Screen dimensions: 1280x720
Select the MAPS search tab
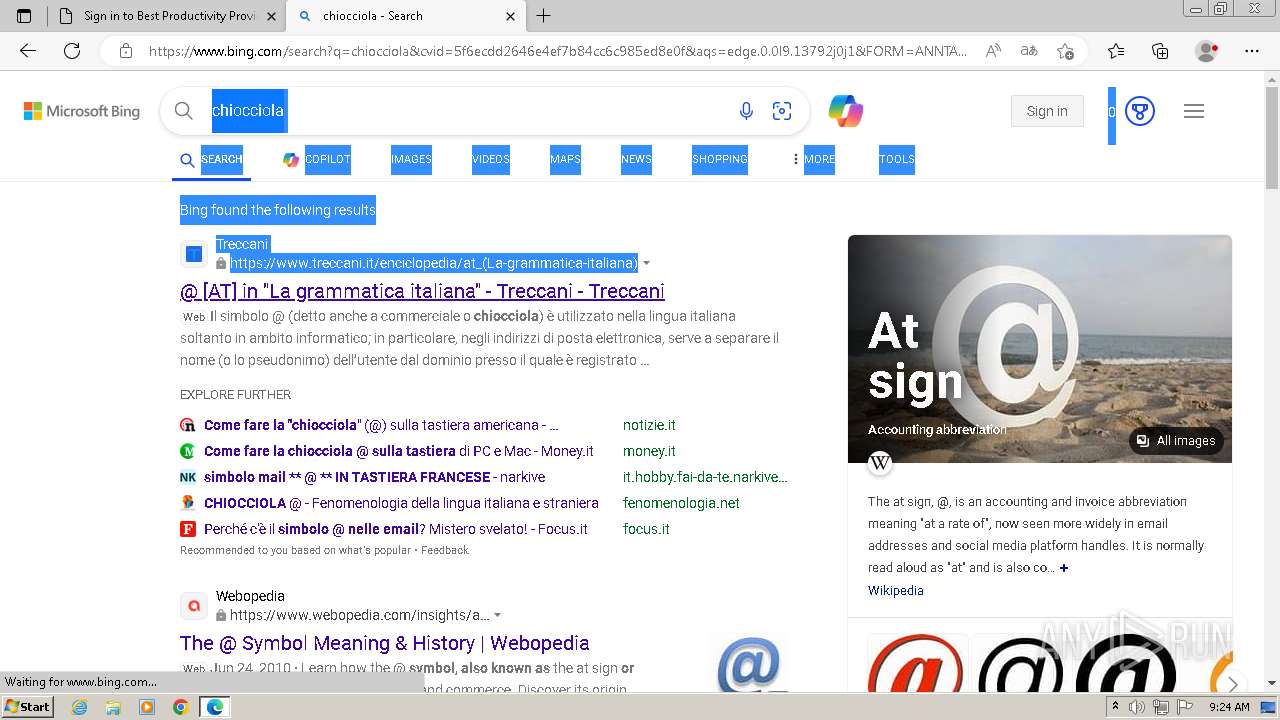coord(565,159)
